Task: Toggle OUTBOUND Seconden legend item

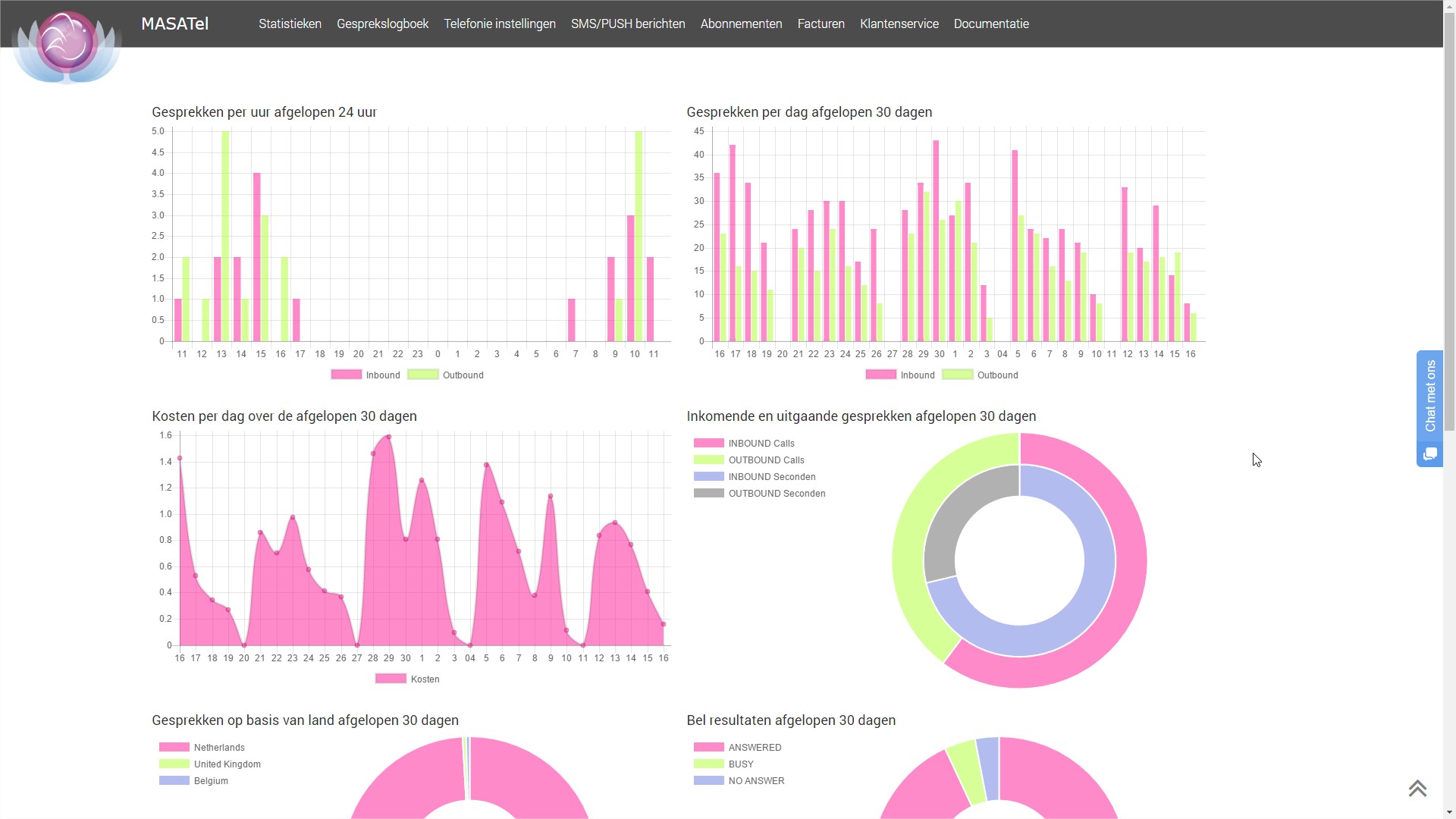Action: (x=759, y=493)
